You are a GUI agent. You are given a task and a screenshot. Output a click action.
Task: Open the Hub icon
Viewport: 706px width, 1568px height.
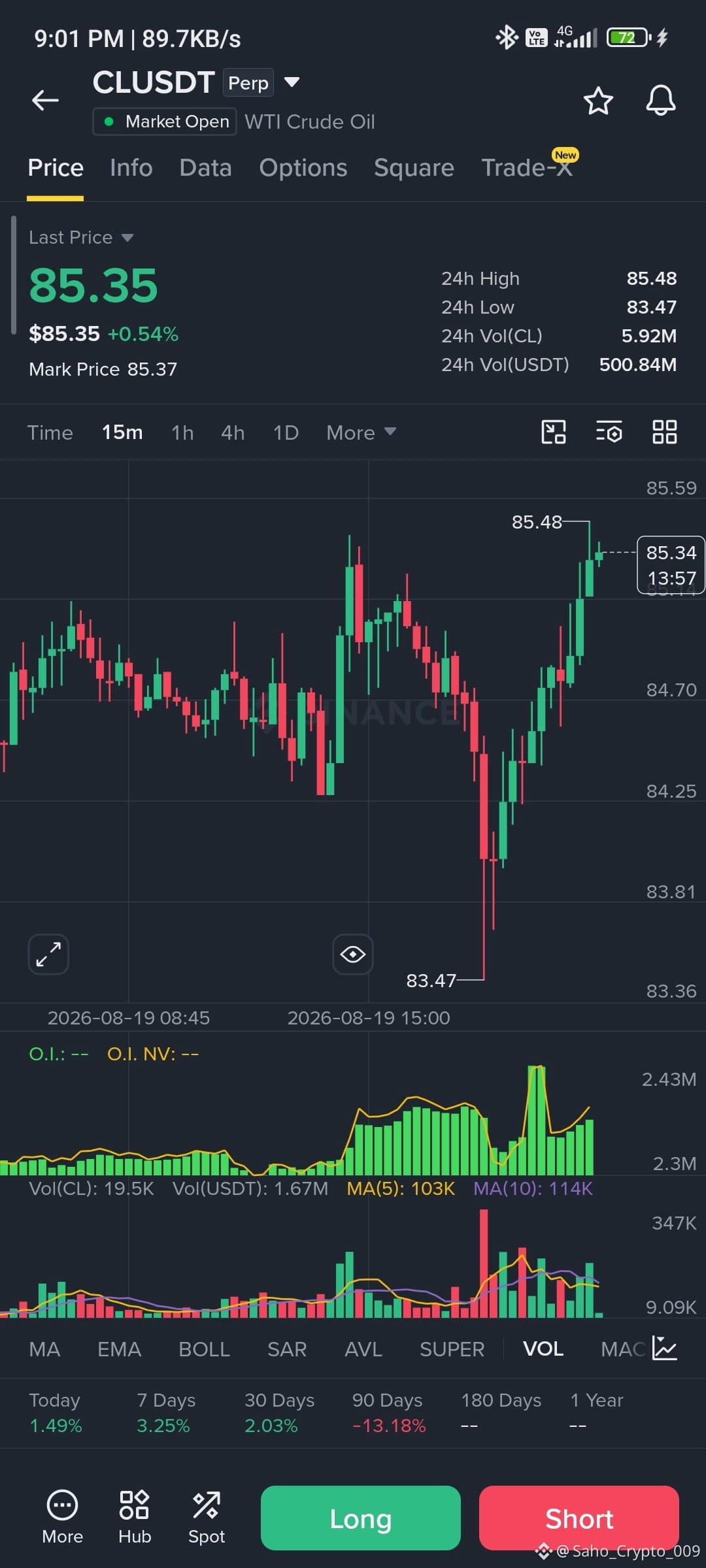(x=135, y=1517)
